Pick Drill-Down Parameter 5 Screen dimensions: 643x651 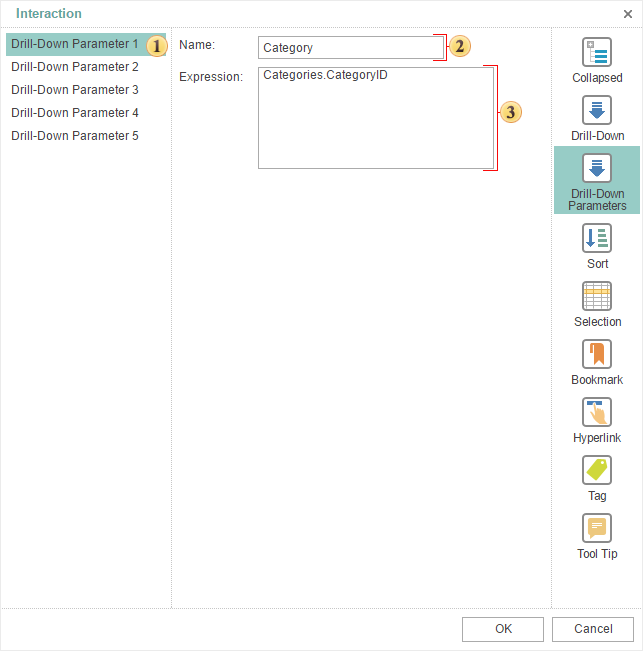[x=75, y=136]
